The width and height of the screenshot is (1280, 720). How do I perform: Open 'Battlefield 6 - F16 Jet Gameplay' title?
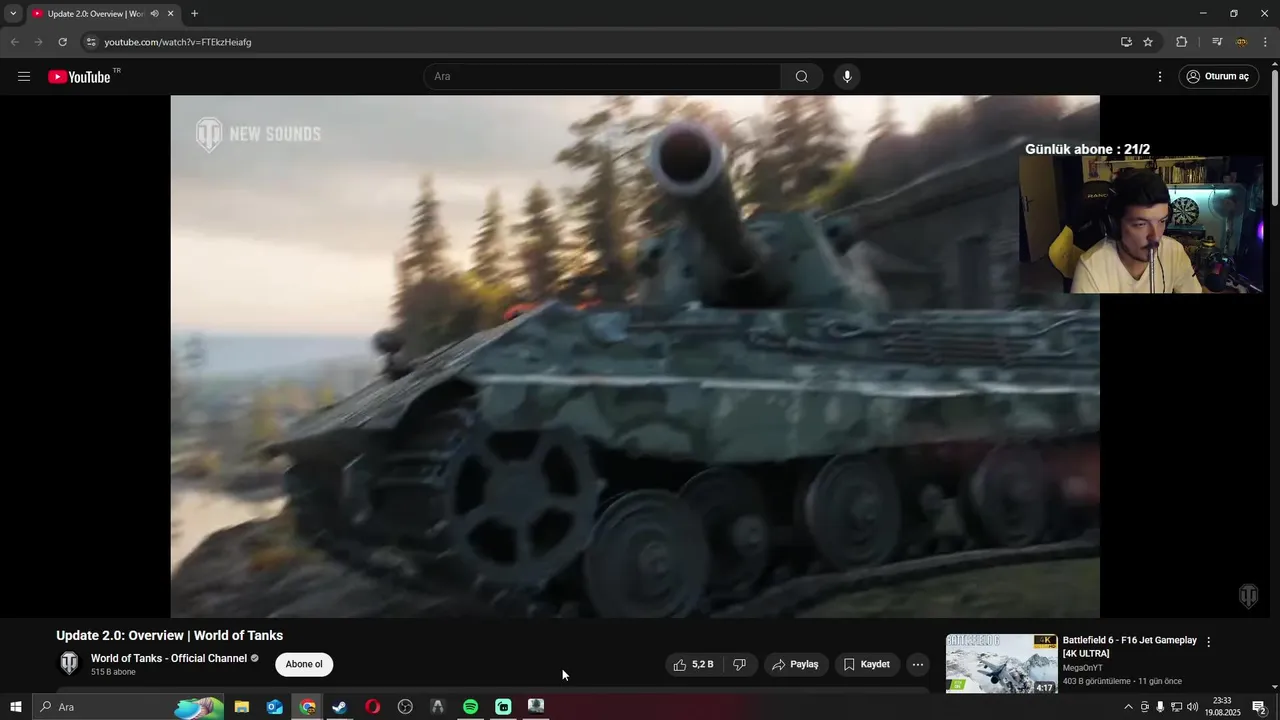1129,646
